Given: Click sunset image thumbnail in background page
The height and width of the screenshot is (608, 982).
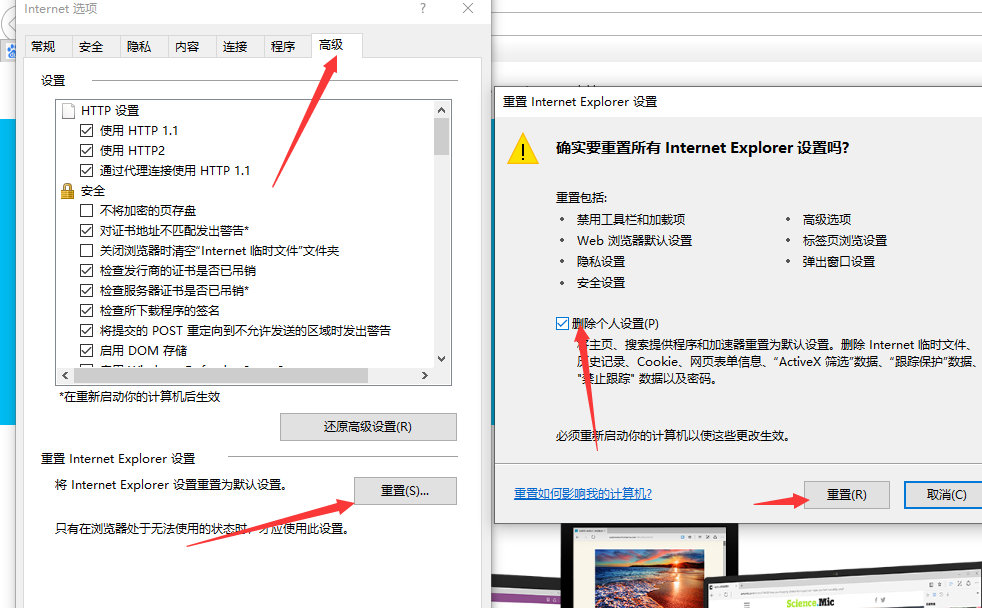Looking at the screenshot, I should [x=649, y=577].
